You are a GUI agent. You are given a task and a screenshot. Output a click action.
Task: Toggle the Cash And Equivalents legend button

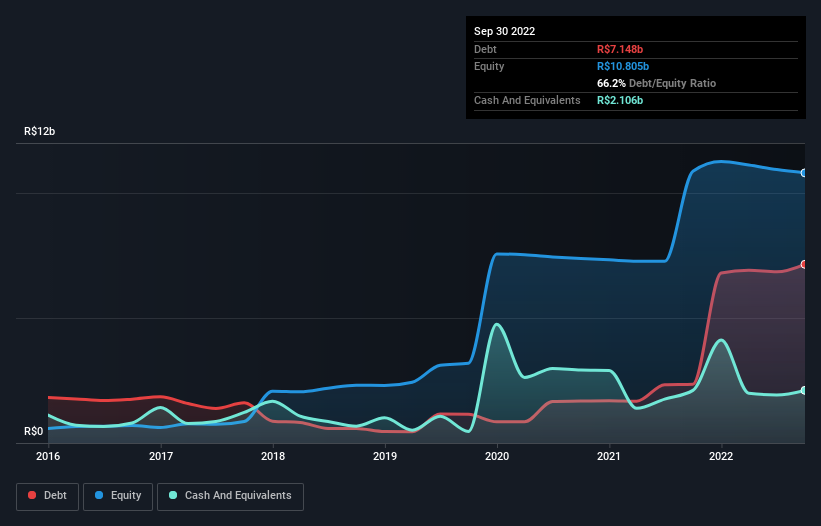tap(230, 496)
